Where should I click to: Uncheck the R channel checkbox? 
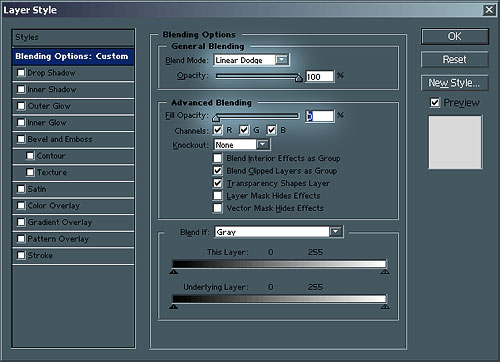click(x=218, y=130)
